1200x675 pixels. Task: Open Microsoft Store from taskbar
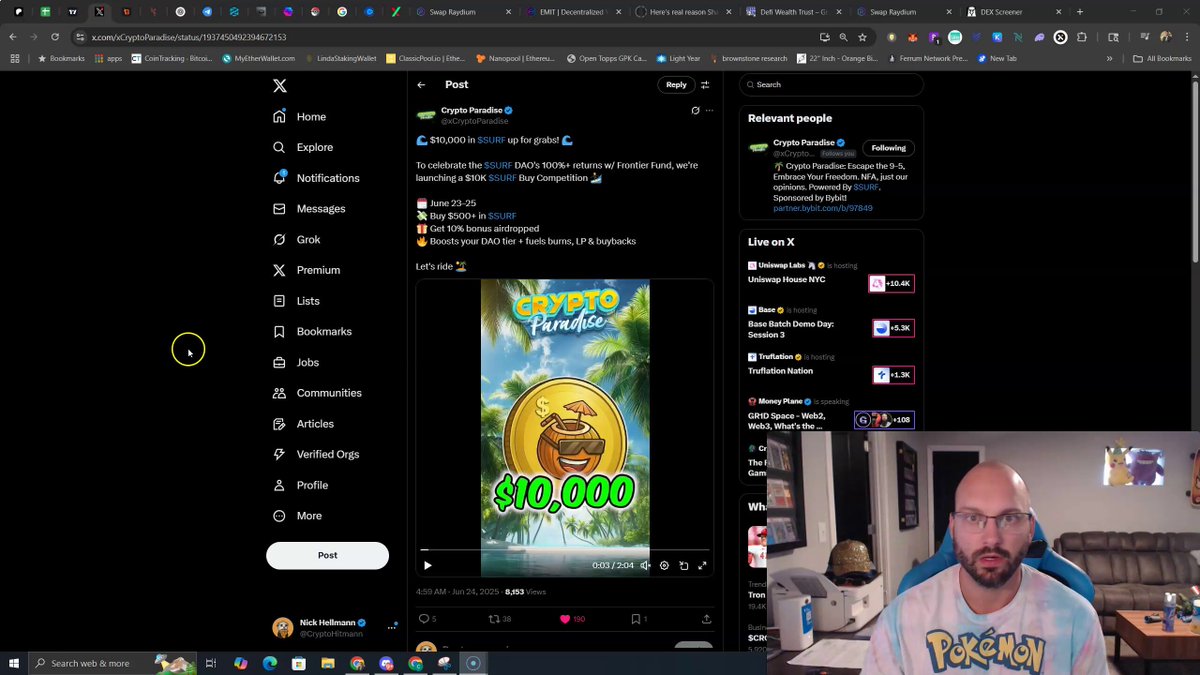pyautogui.click(x=299, y=663)
